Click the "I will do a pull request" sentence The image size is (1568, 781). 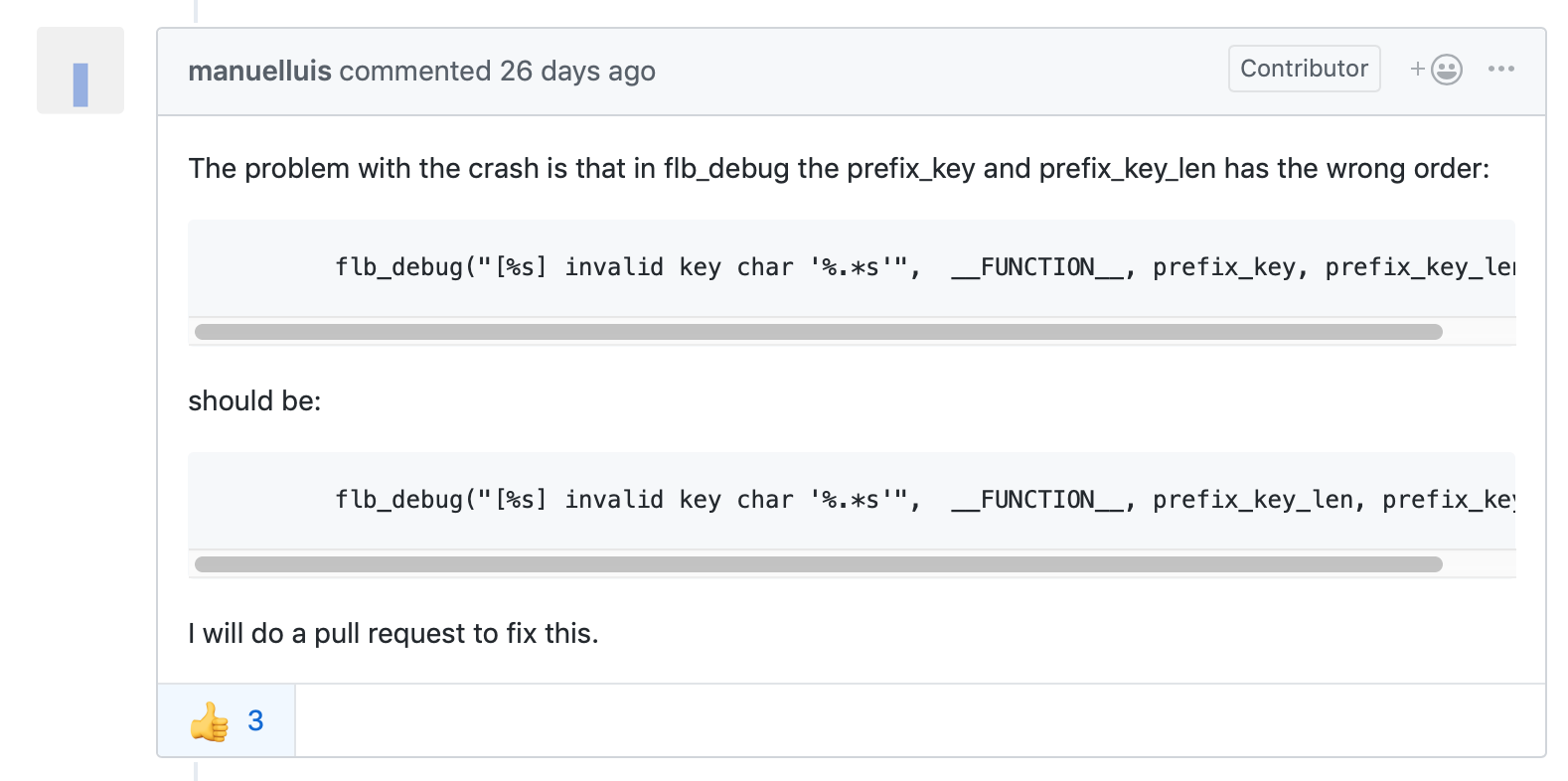point(392,634)
